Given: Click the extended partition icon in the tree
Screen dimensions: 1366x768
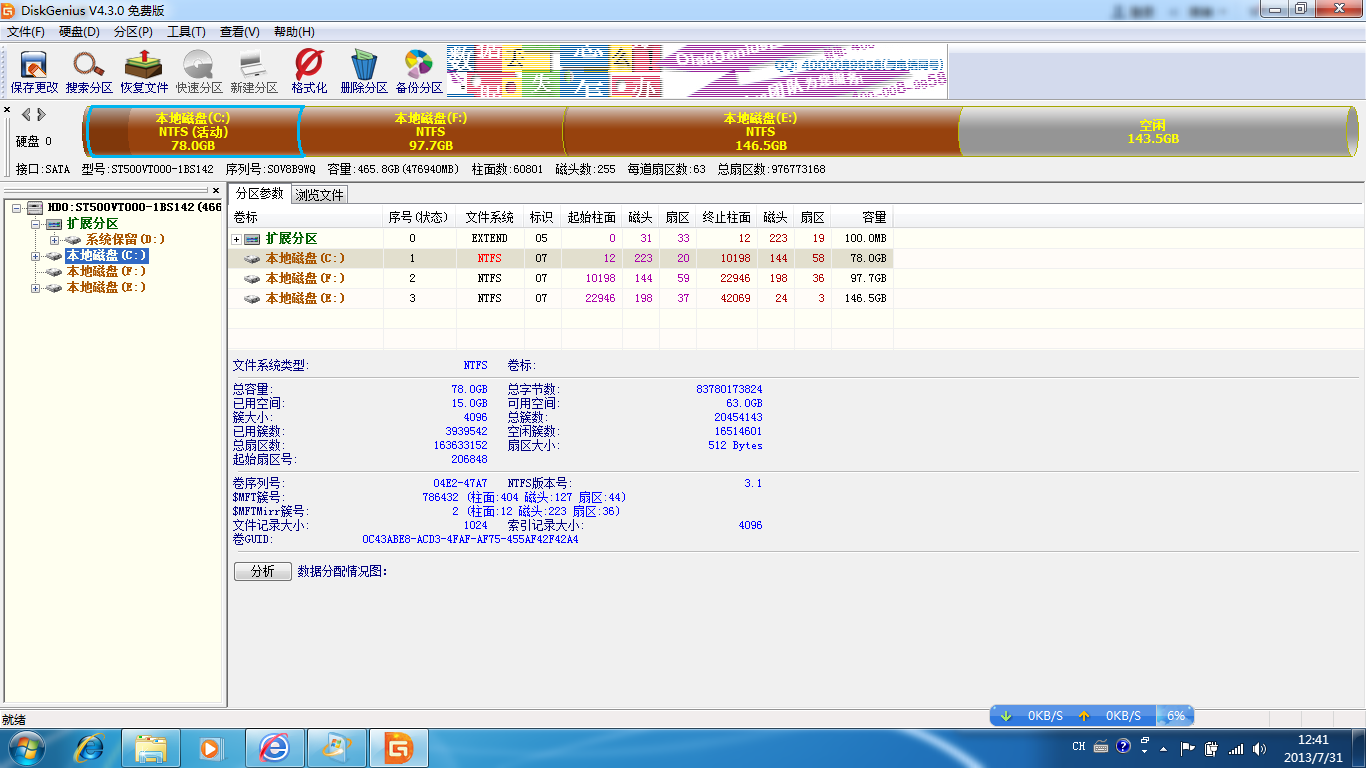Looking at the screenshot, I should click(54, 223).
